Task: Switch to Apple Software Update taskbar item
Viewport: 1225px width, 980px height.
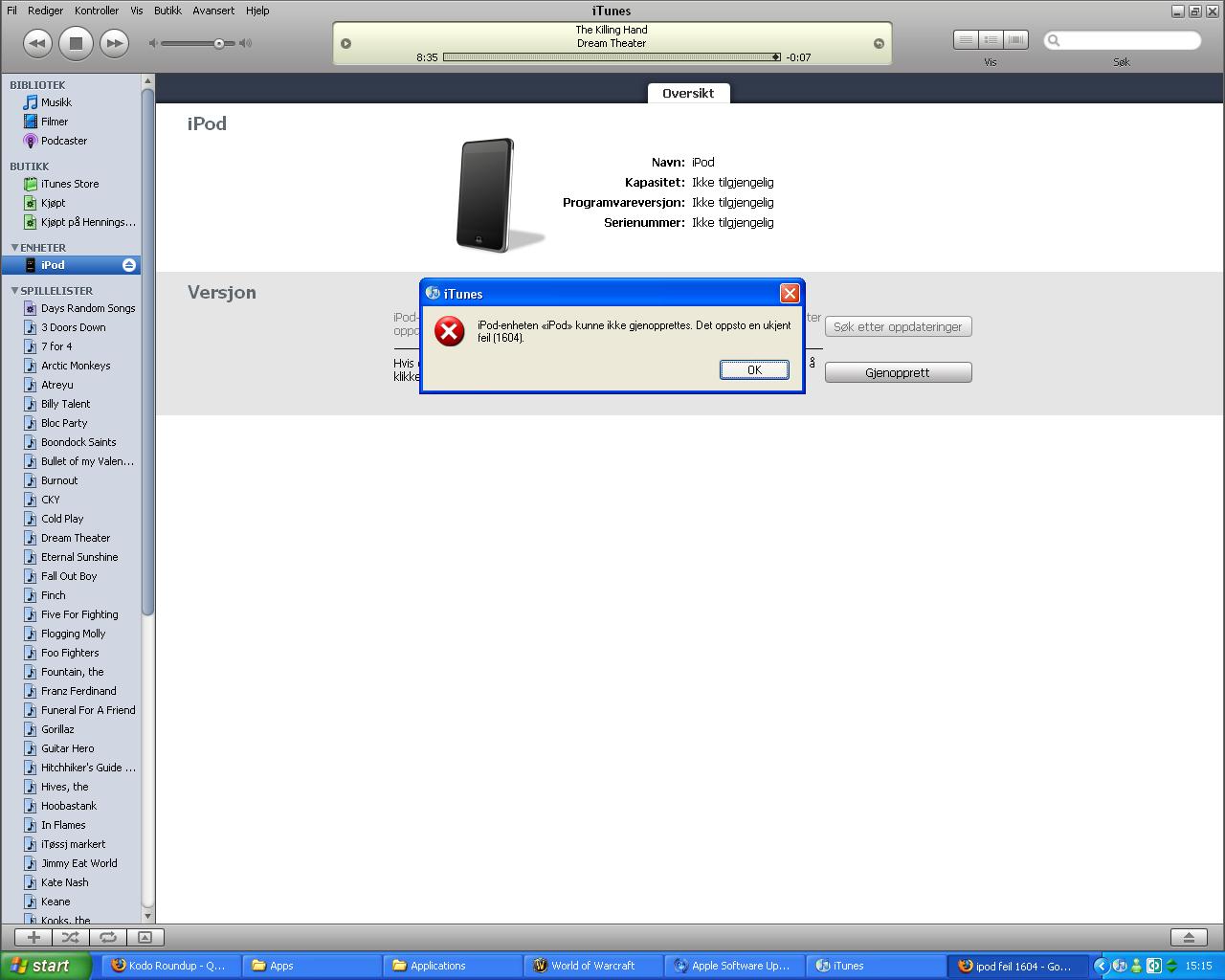Action: click(x=733, y=966)
